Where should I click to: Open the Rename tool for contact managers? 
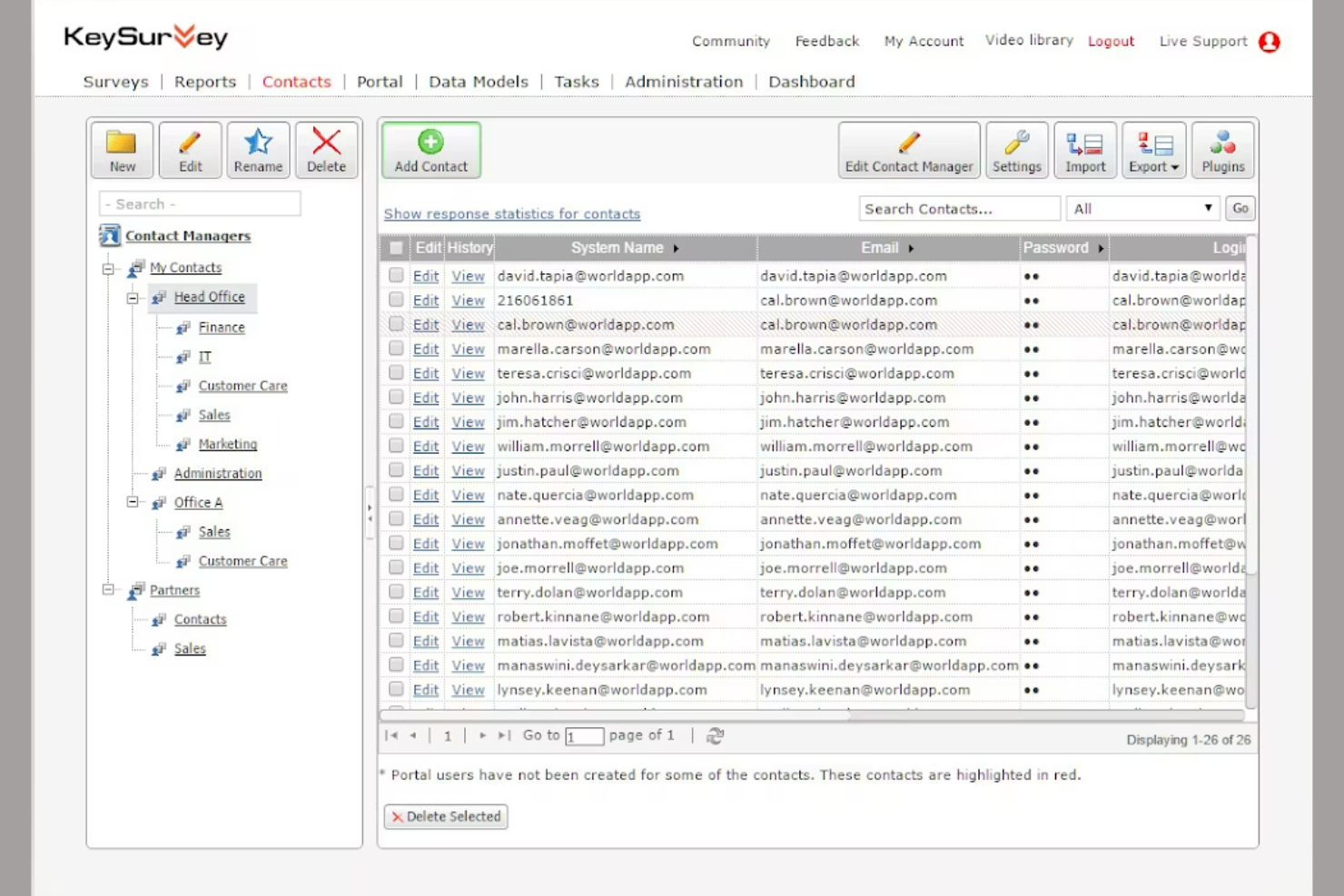(258, 149)
